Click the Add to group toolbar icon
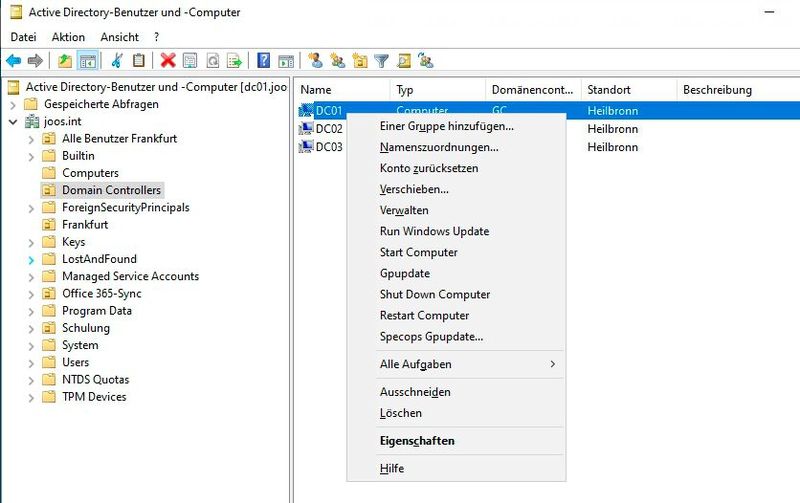The width and height of the screenshot is (800, 503). pos(426,61)
